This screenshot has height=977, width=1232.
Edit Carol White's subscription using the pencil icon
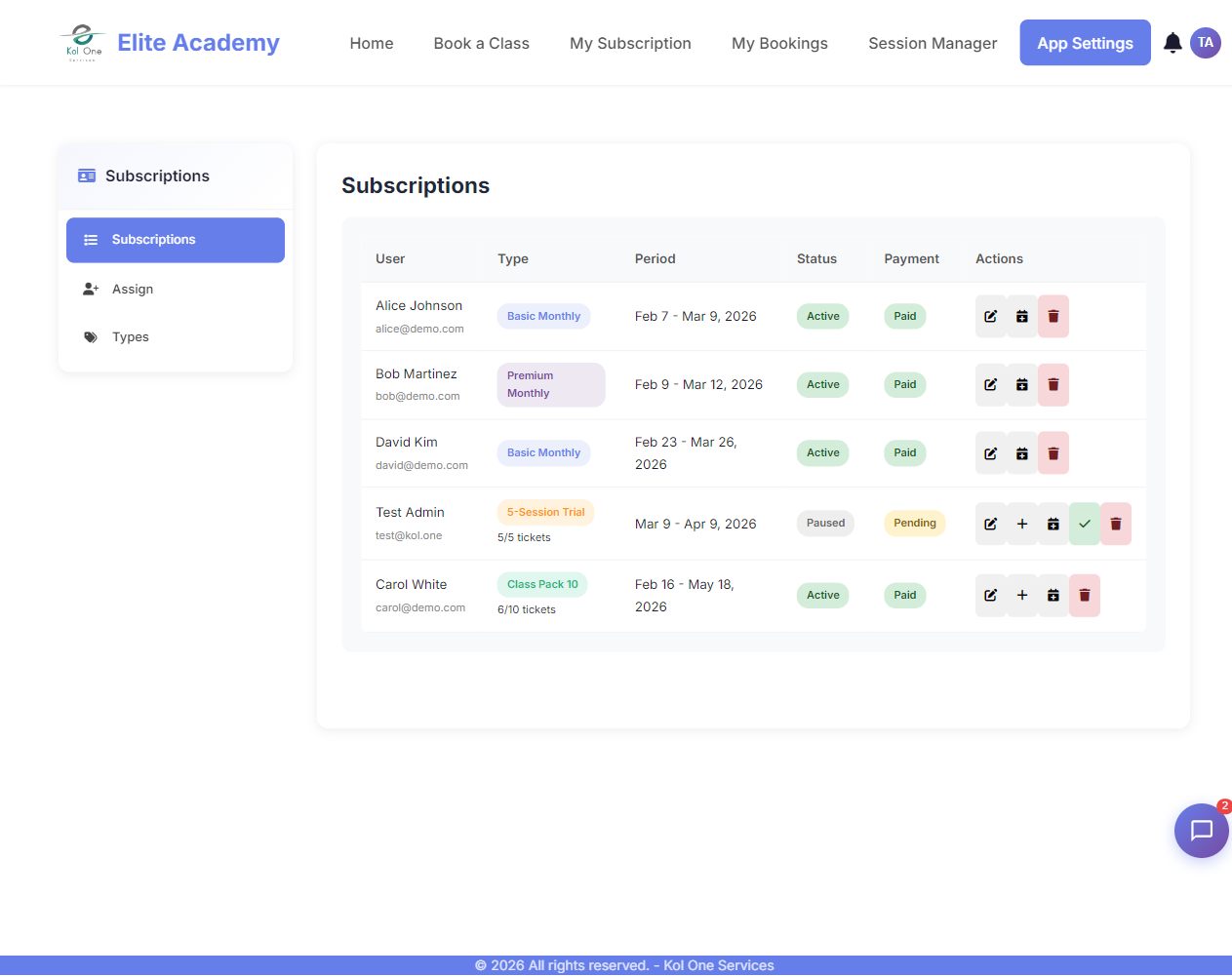pyautogui.click(x=990, y=595)
